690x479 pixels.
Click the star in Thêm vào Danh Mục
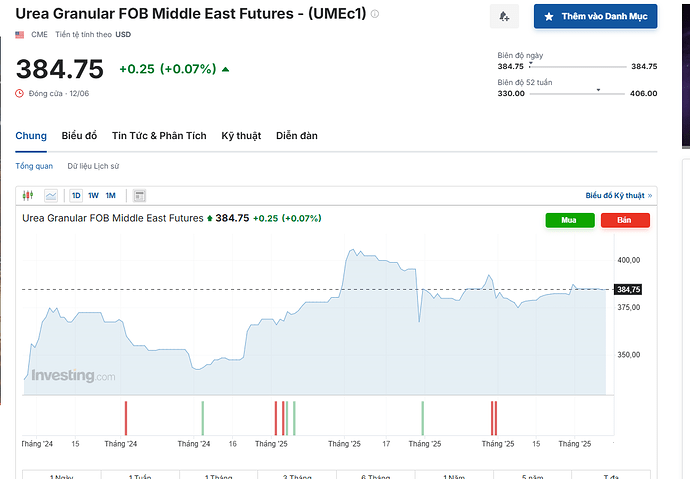coord(549,17)
